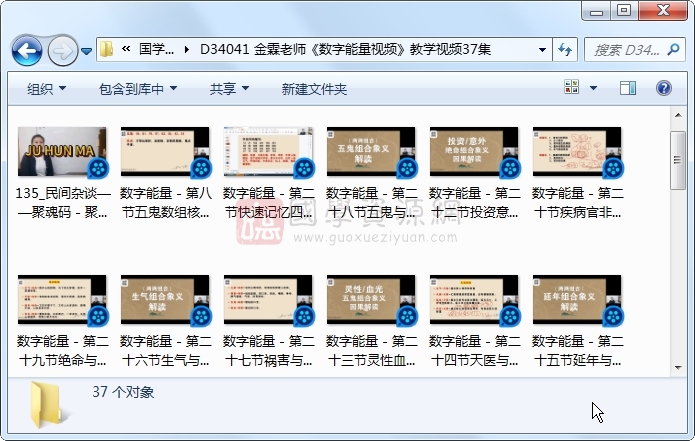Select 灵性/血光 video thumbnail

371,300
